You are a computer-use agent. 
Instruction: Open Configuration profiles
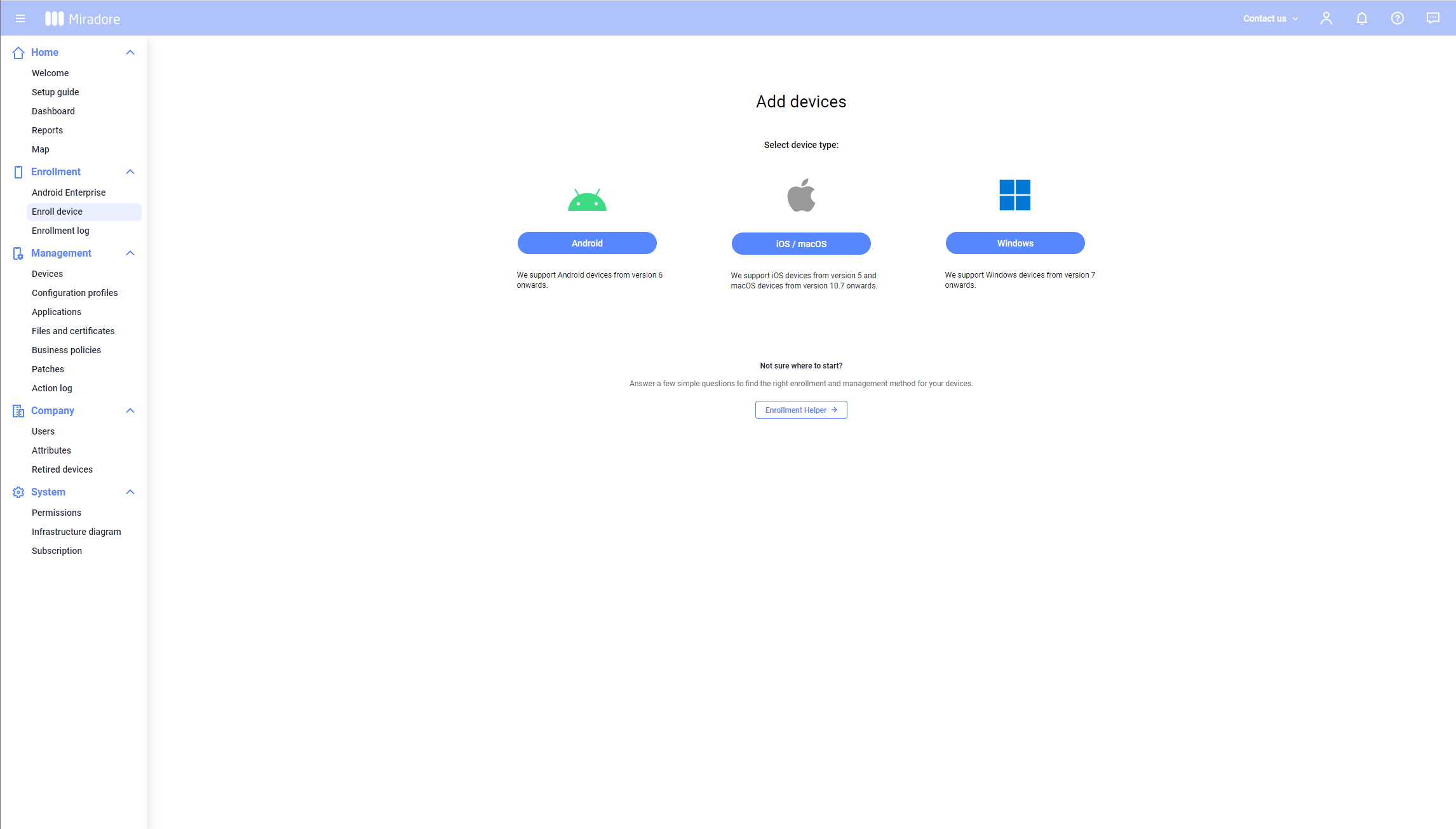75,293
